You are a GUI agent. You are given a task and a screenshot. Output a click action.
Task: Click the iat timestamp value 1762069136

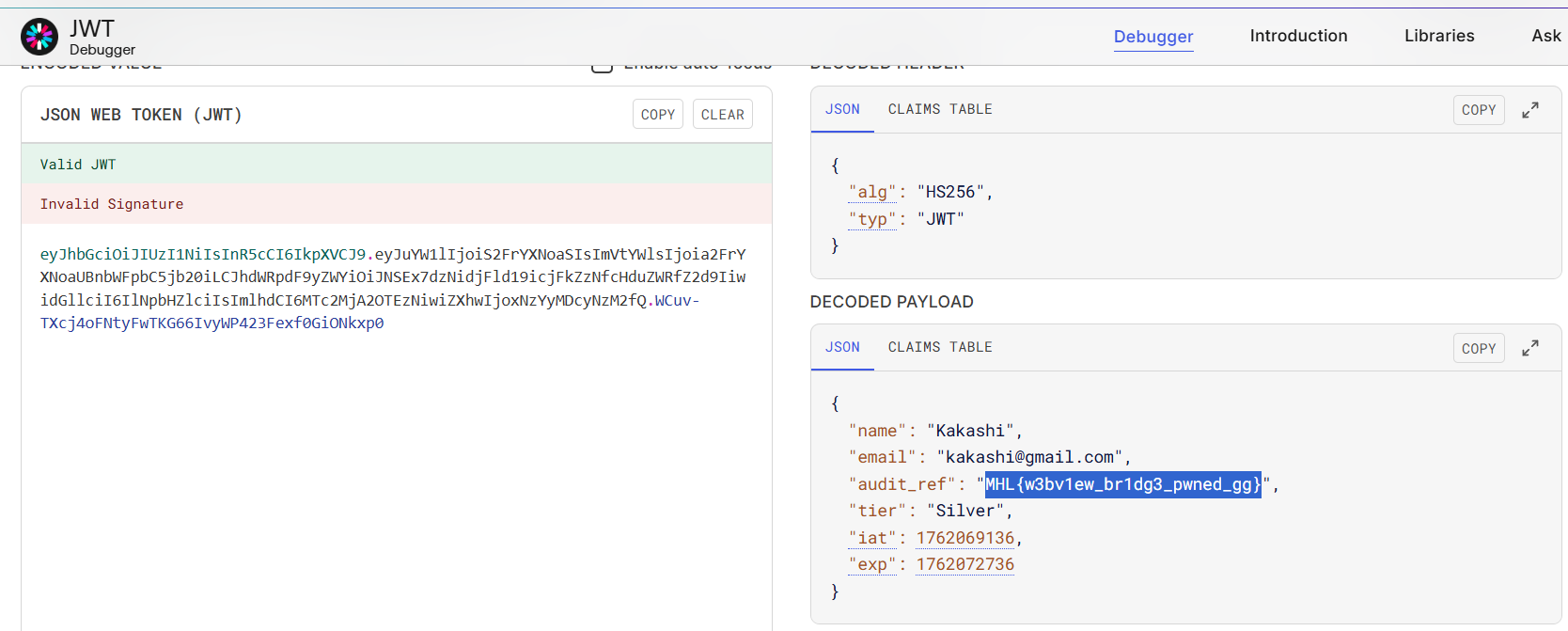click(x=964, y=538)
